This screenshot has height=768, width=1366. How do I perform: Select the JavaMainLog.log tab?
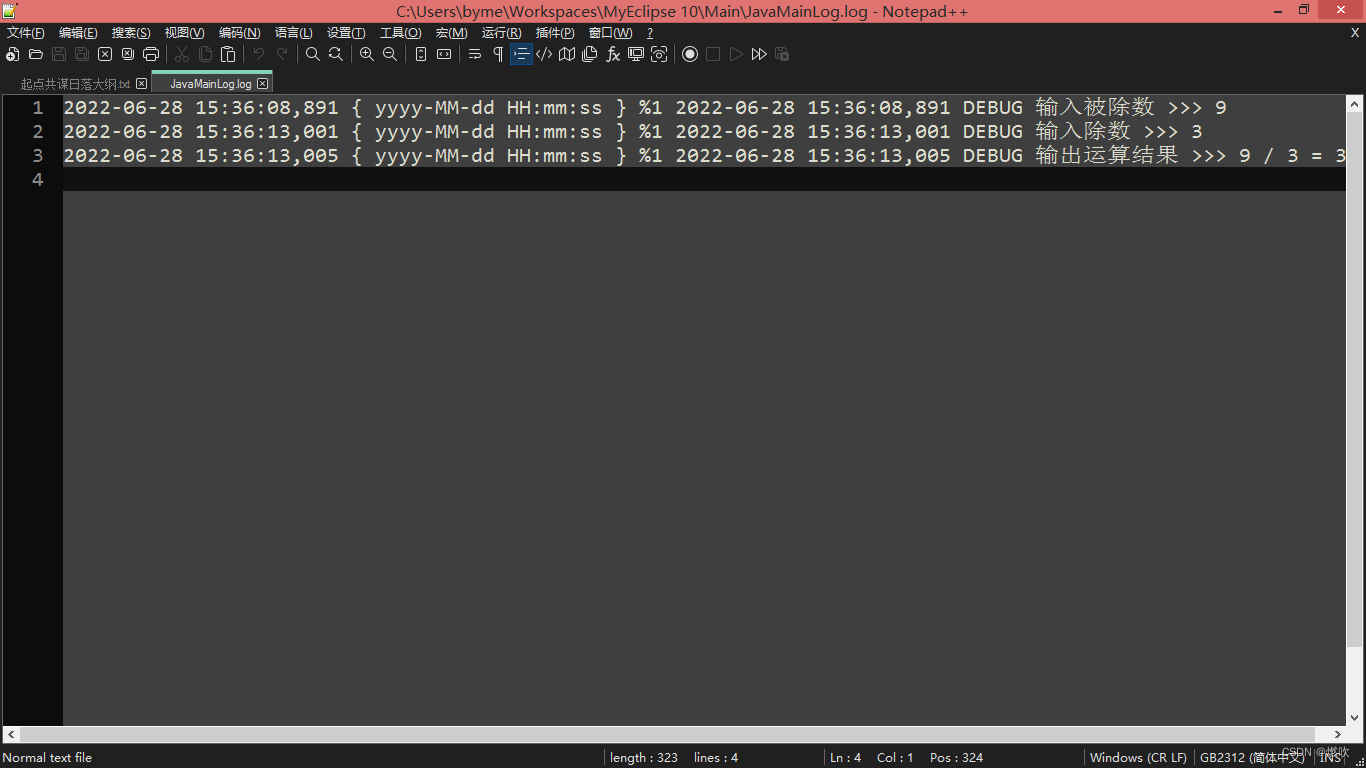(211, 84)
